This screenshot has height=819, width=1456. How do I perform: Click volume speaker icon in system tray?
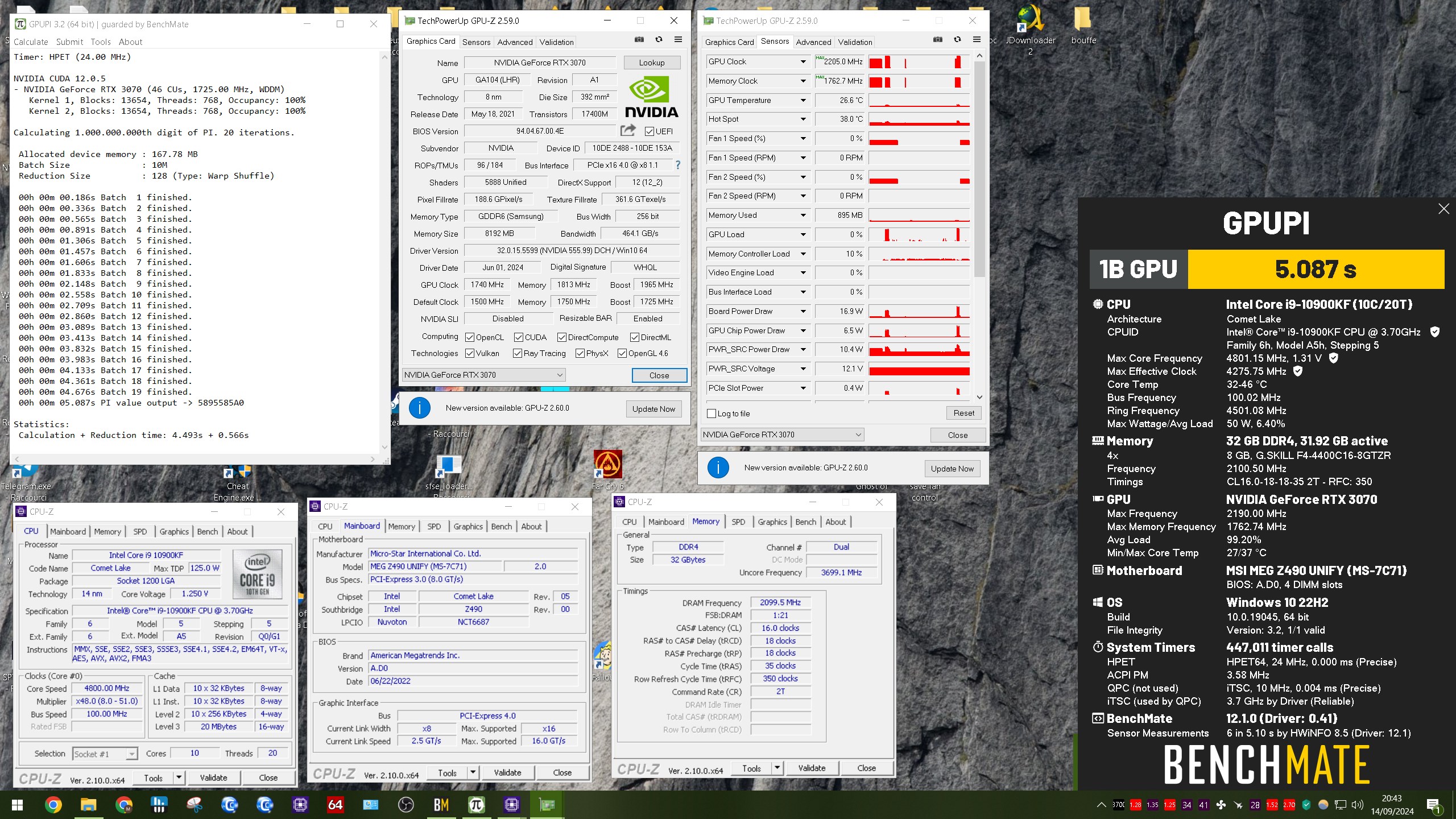[1357, 805]
